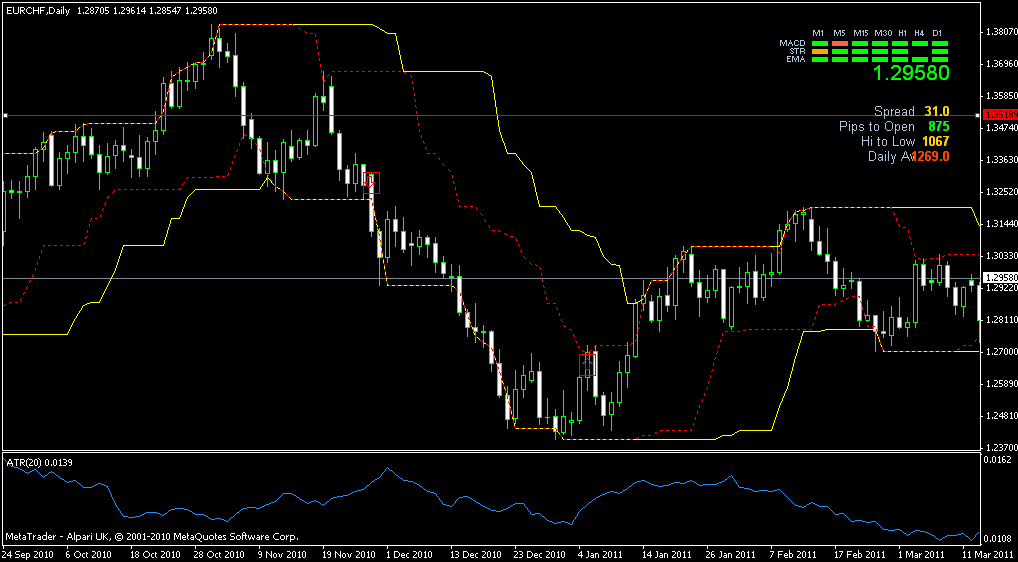Click the green STR H1 signal bar
Viewport: 1018px width, 562px height.
(x=900, y=51)
